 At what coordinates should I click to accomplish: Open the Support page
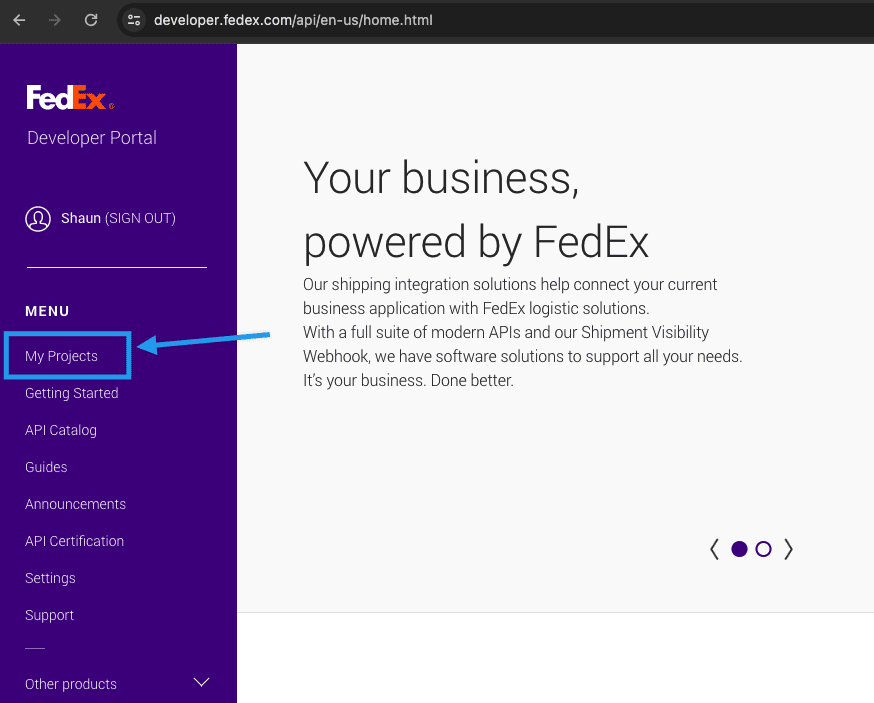coord(49,615)
